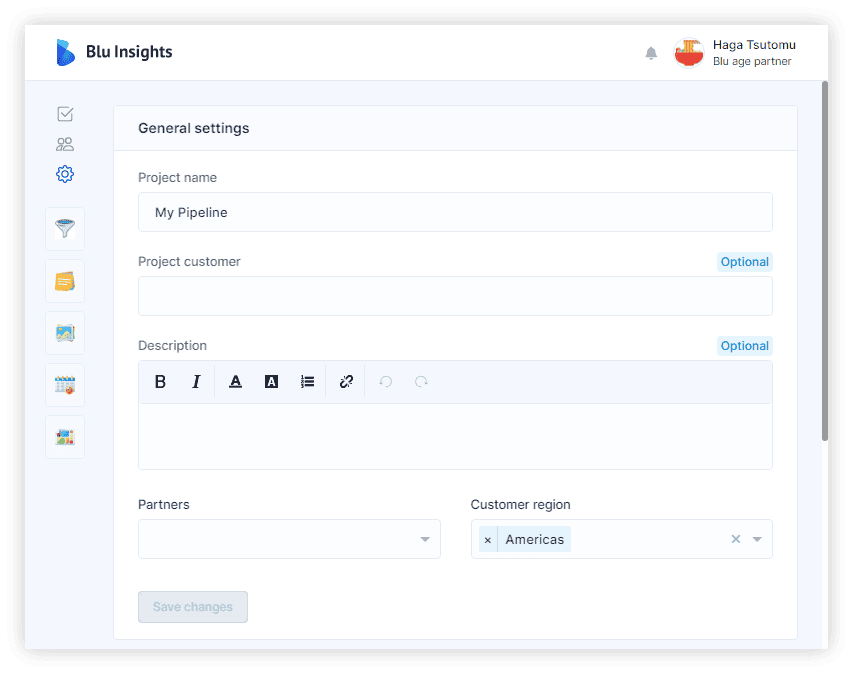Toggle italic formatting in Description

click(x=196, y=382)
